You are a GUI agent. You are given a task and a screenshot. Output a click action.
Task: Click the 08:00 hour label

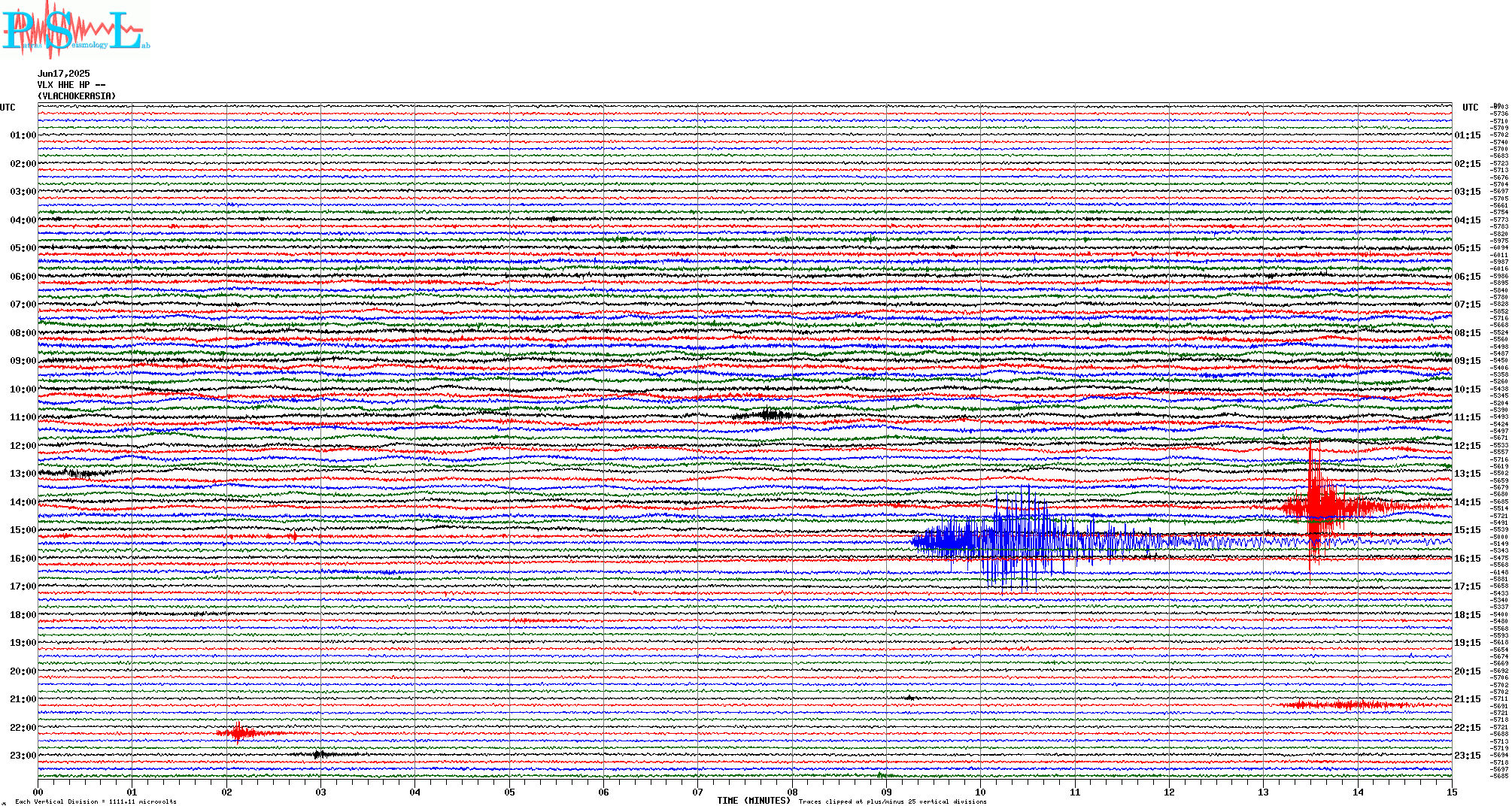pos(23,333)
